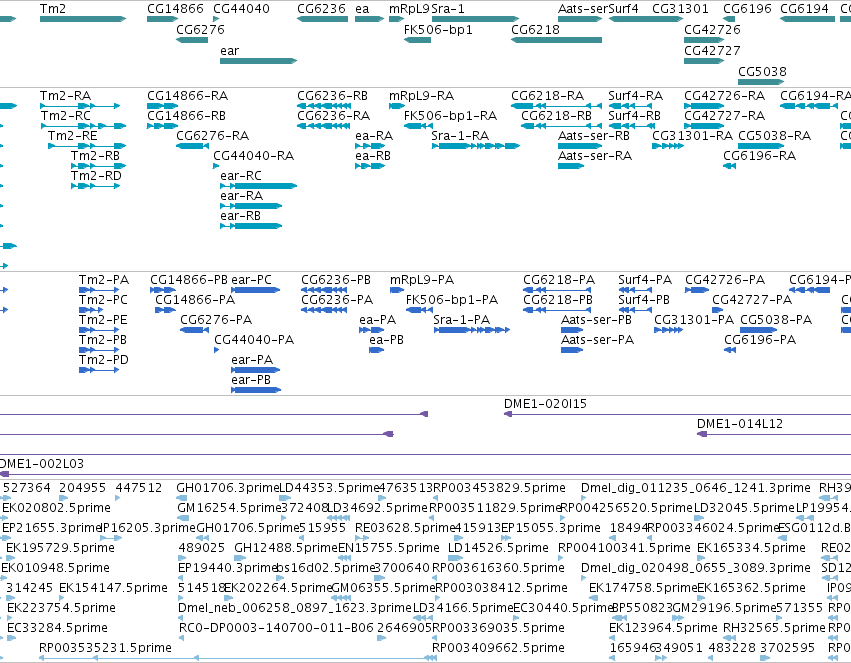The image size is (851, 663).
Task: Click the Sra-1-PA protein feature
Action: click(472, 330)
